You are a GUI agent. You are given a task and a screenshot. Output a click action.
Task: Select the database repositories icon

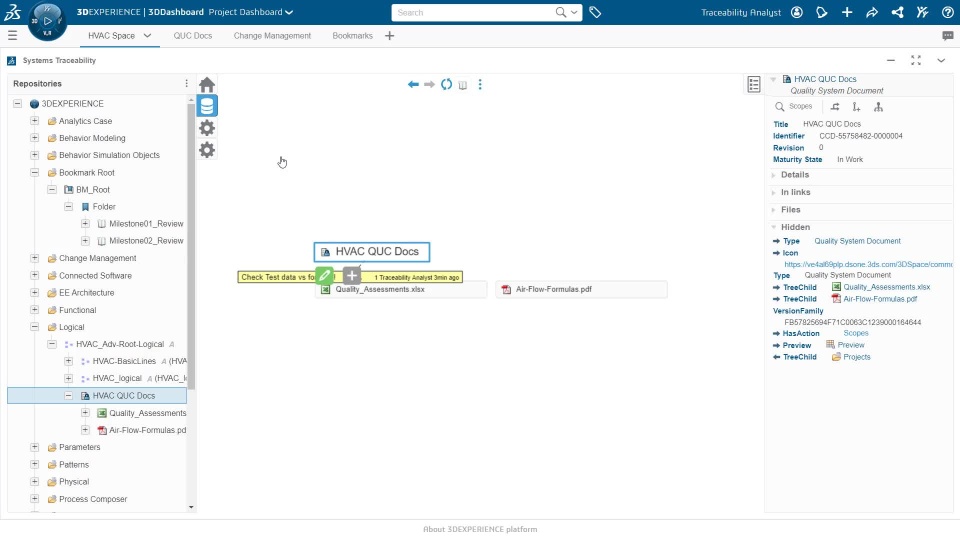pyautogui.click(x=207, y=106)
